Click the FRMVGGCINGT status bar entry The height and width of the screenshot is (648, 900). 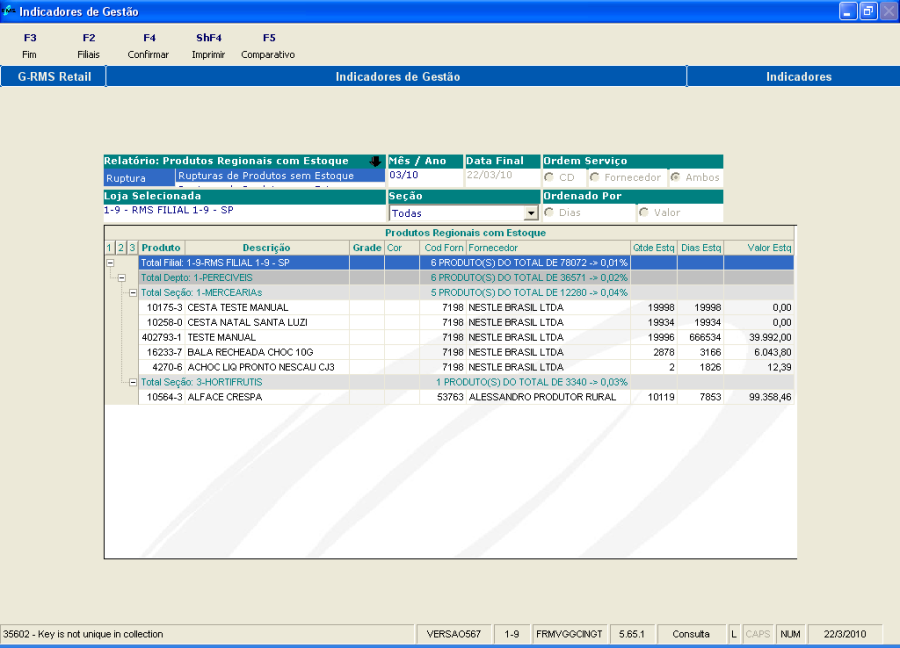[569, 634]
